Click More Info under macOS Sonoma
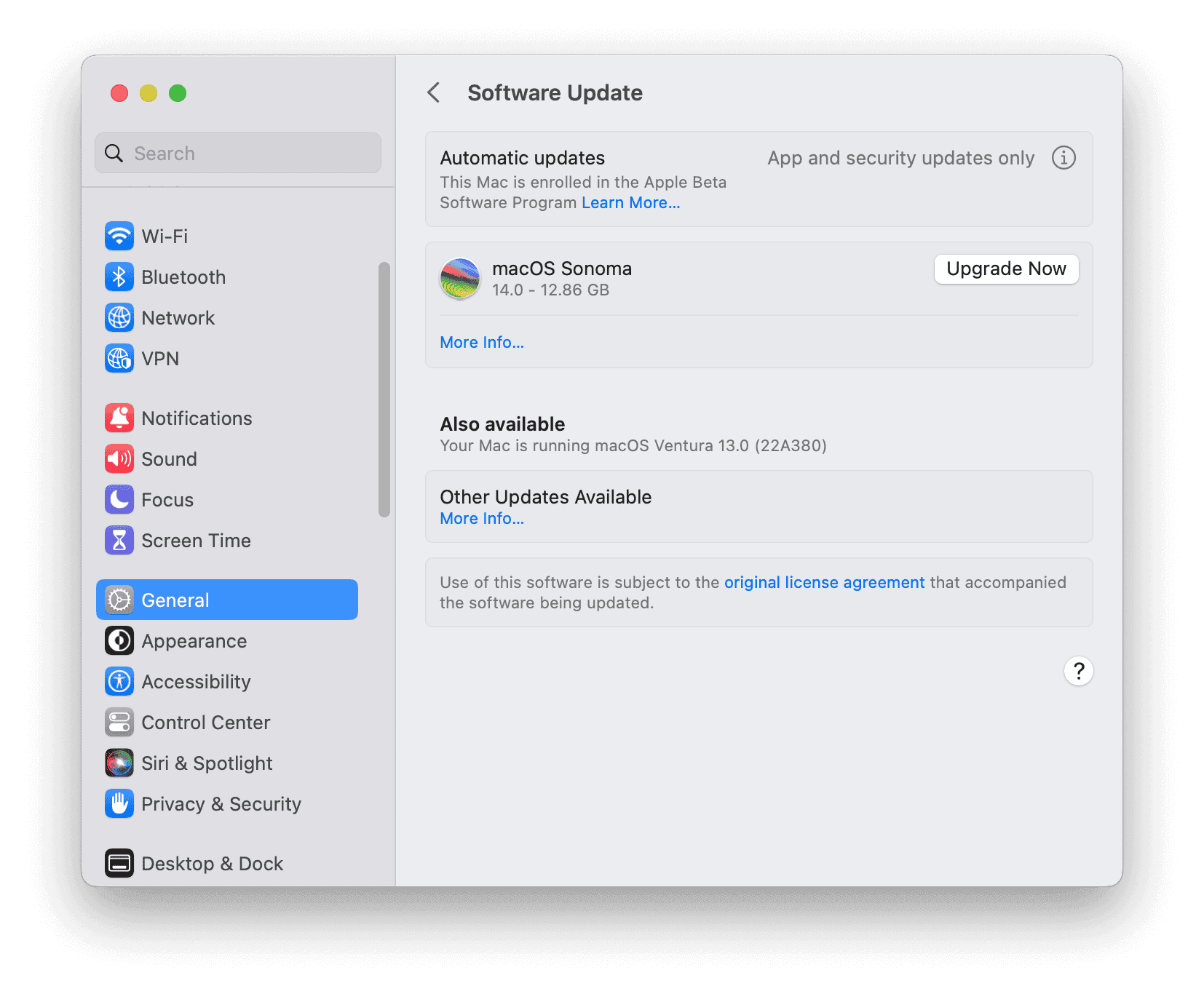The image size is (1204, 994). coord(481,342)
